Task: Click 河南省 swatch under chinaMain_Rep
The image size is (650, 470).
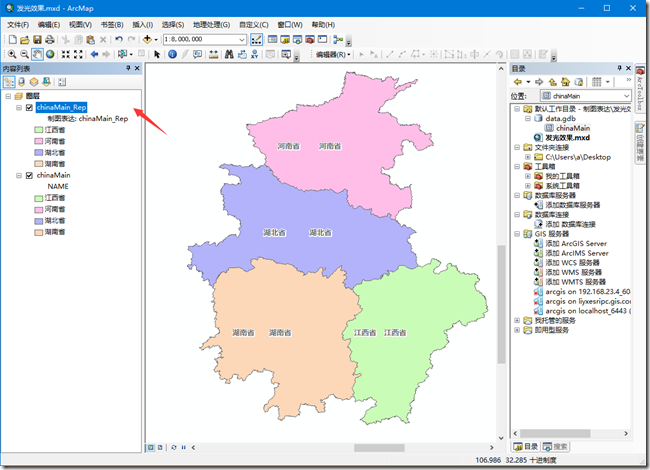Action: coord(39,141)
